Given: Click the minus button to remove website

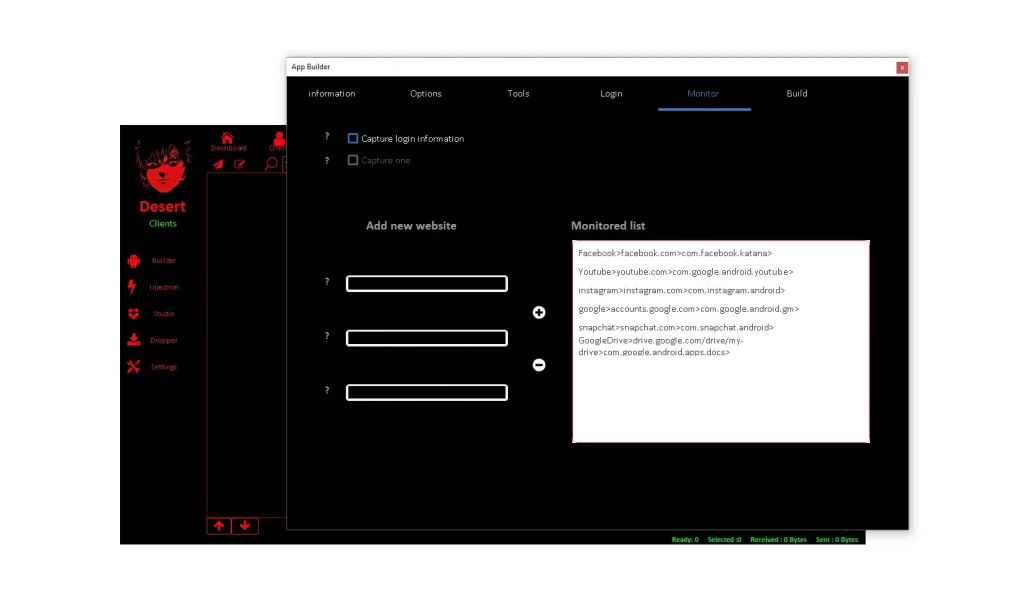Looking at the screenshot, I should coord(538,365).
